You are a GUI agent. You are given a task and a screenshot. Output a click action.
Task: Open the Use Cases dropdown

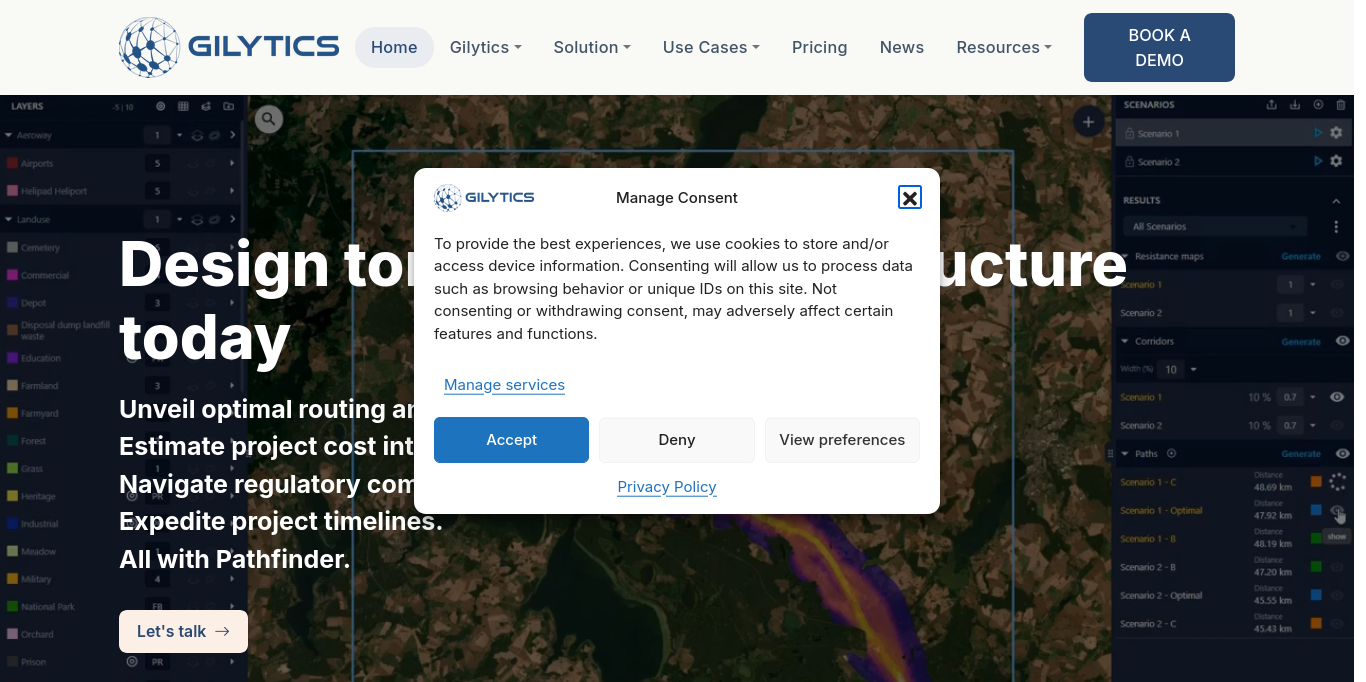coord(711,47)
